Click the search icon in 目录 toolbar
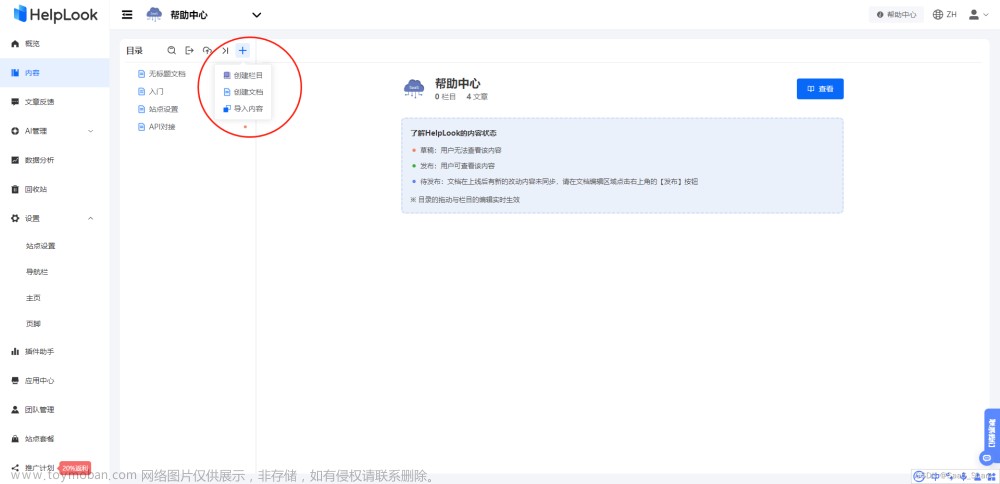This screenshot has height=484, width=1000. pyautogui.click(x=172, y=50)
